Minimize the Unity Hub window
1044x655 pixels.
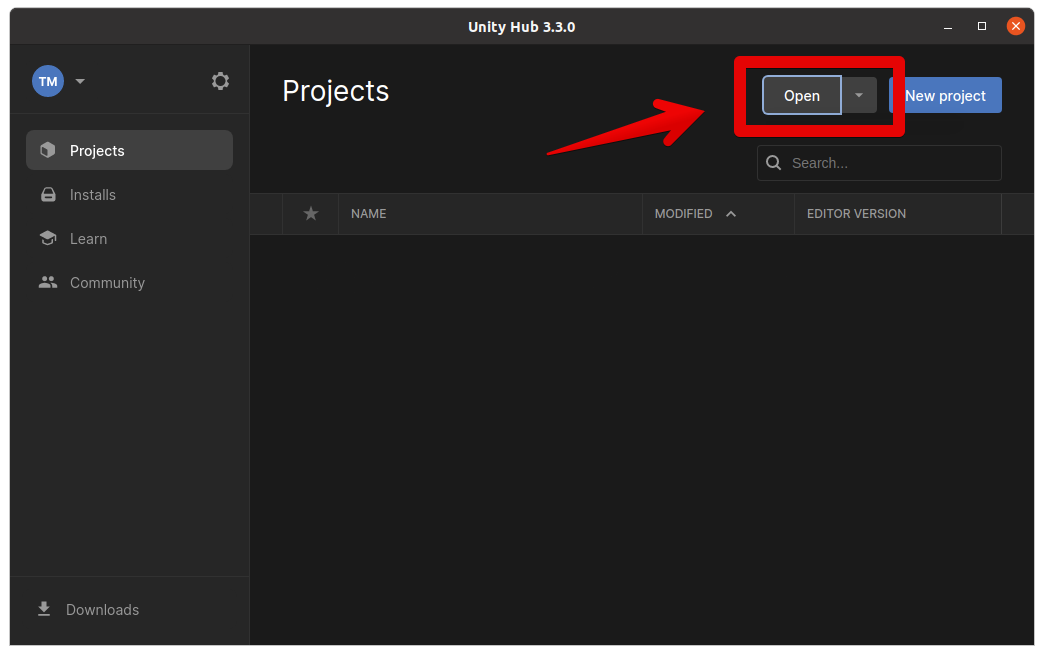coord(947,27)
